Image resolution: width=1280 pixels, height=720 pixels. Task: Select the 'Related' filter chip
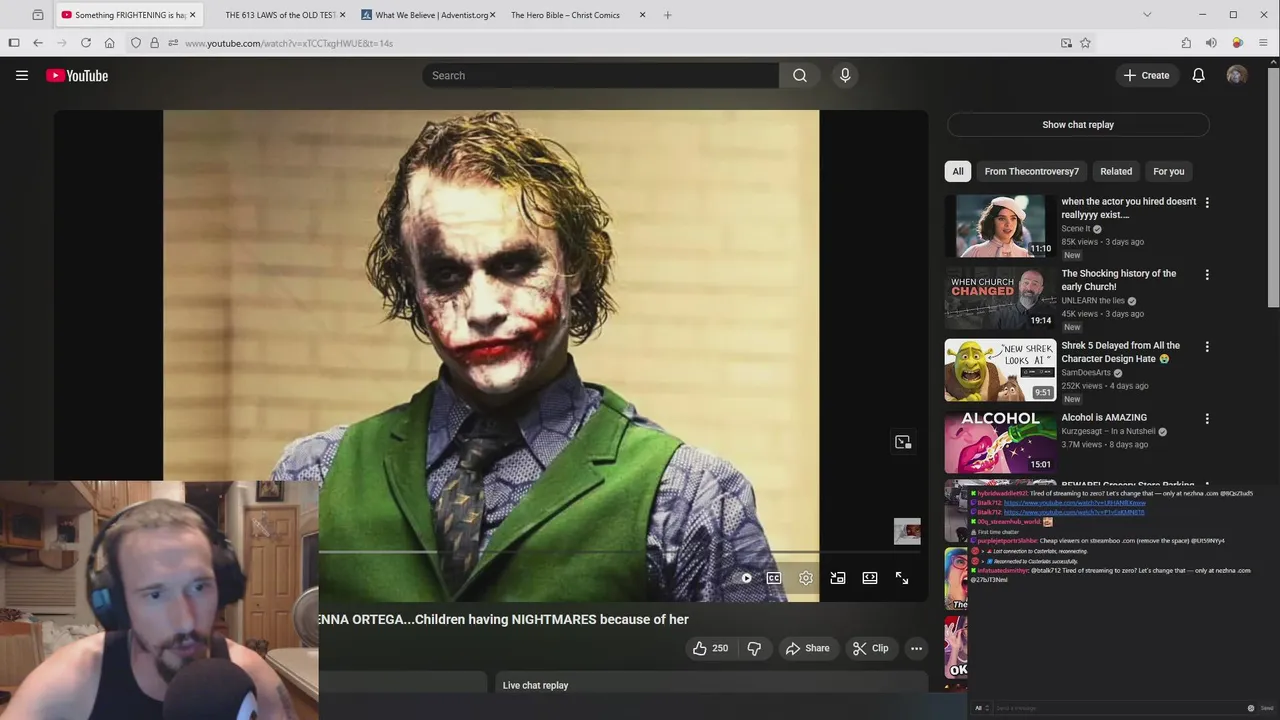[1116, 171]
